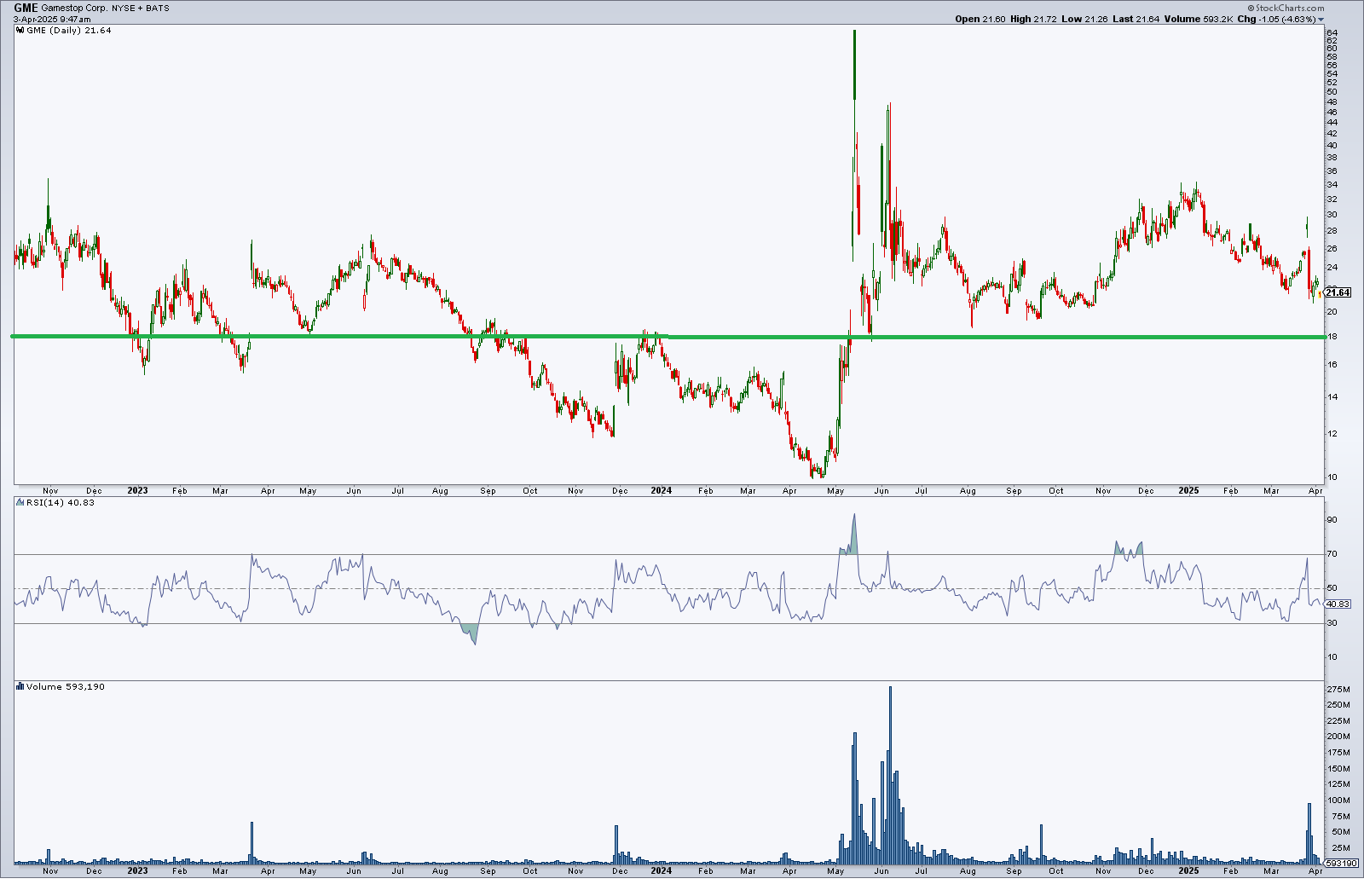Click the RSI(14) 40.83 panel label
Viewport: 1364px width, 896px height.
pyautogui.click(x=61, y=503)
